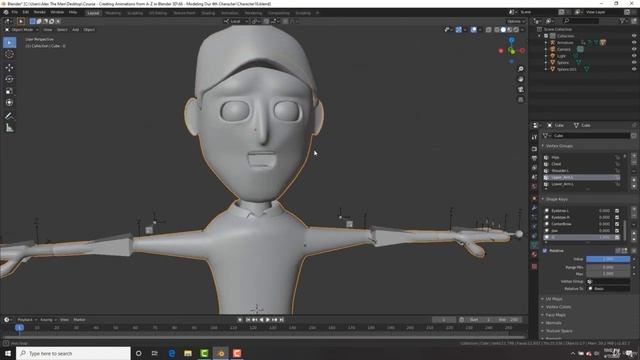Image resolution: width=640 pixels, height=360 pixels.
Task: Open Output properties tab icon
Action: click(x=534, y=158)
